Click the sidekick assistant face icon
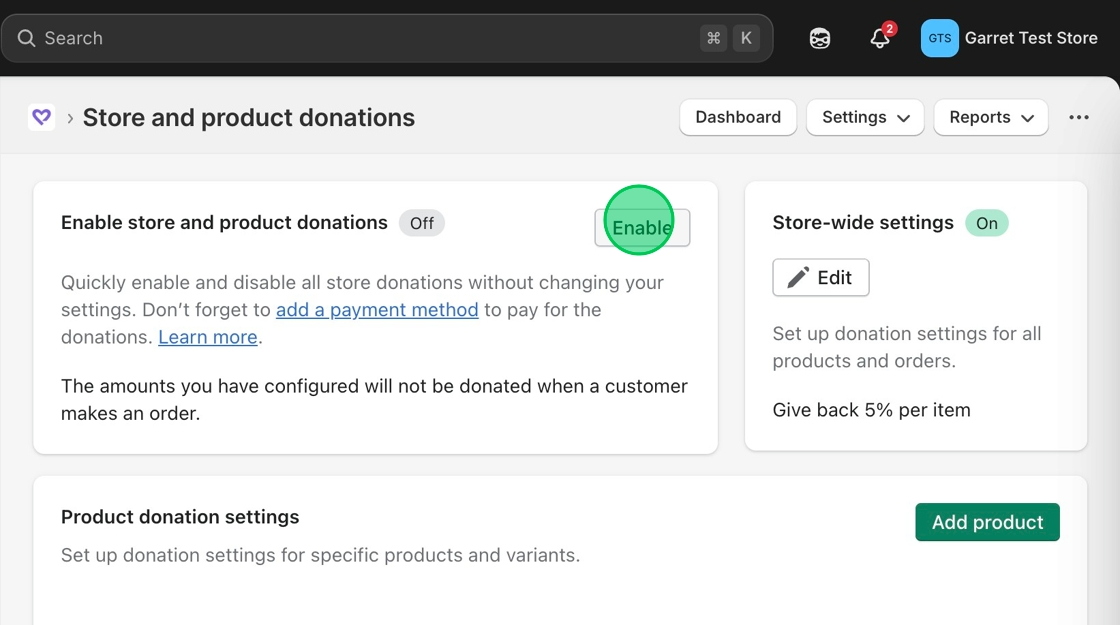Viewport: 1120px width, 625px height. click(820, 38)
